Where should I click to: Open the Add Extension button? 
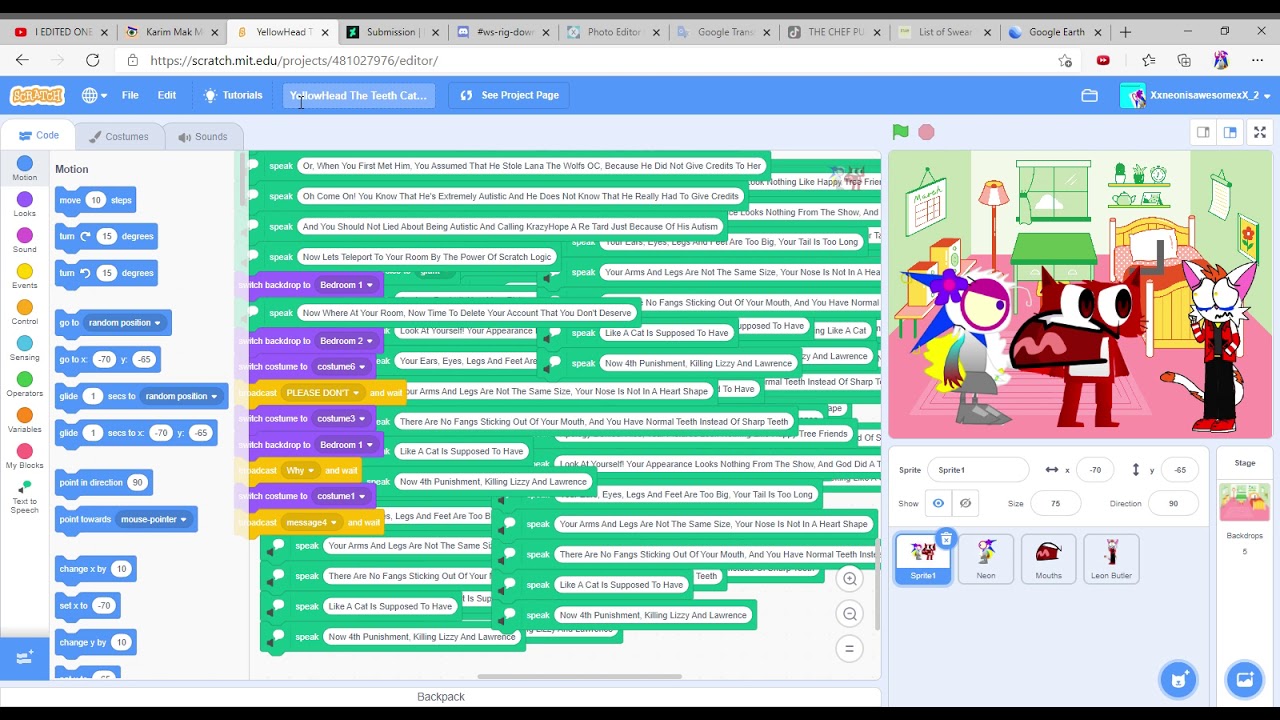(24, 657)
